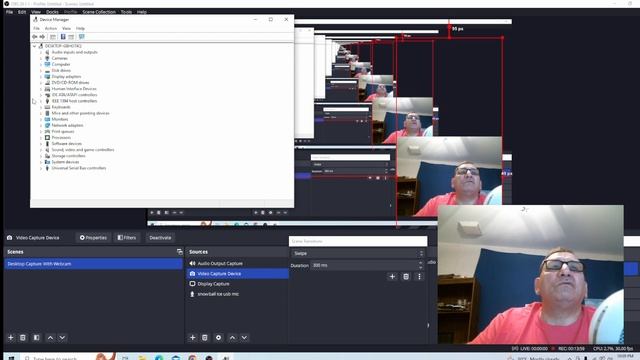Select Desktop Capture With Webcam scene
640x360 pixels.
93,264
